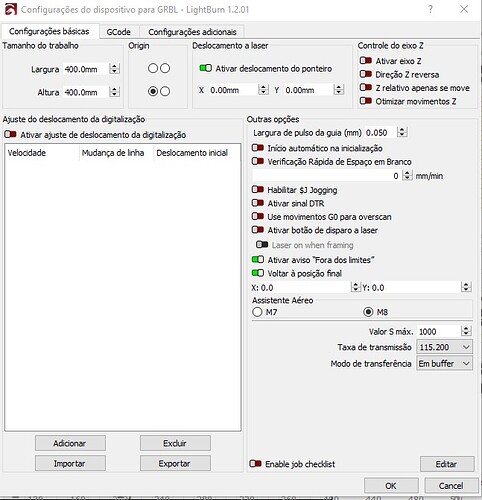The width and height of the screenshot is (482, 500).
Task: Toggle Direção Z reversa switch
Action: 366,74
